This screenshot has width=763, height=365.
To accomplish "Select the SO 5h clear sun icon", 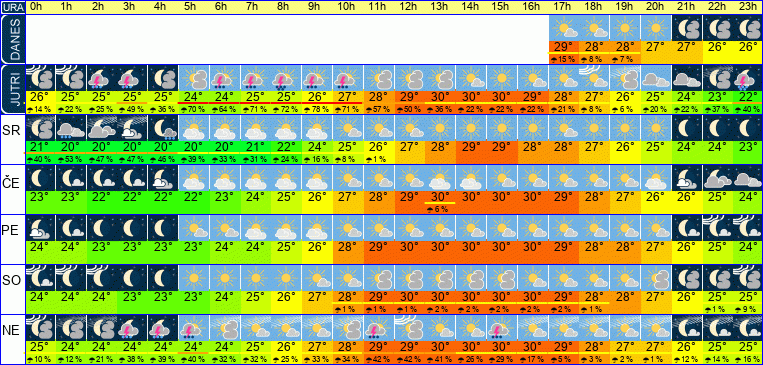I will click(194, 278).
